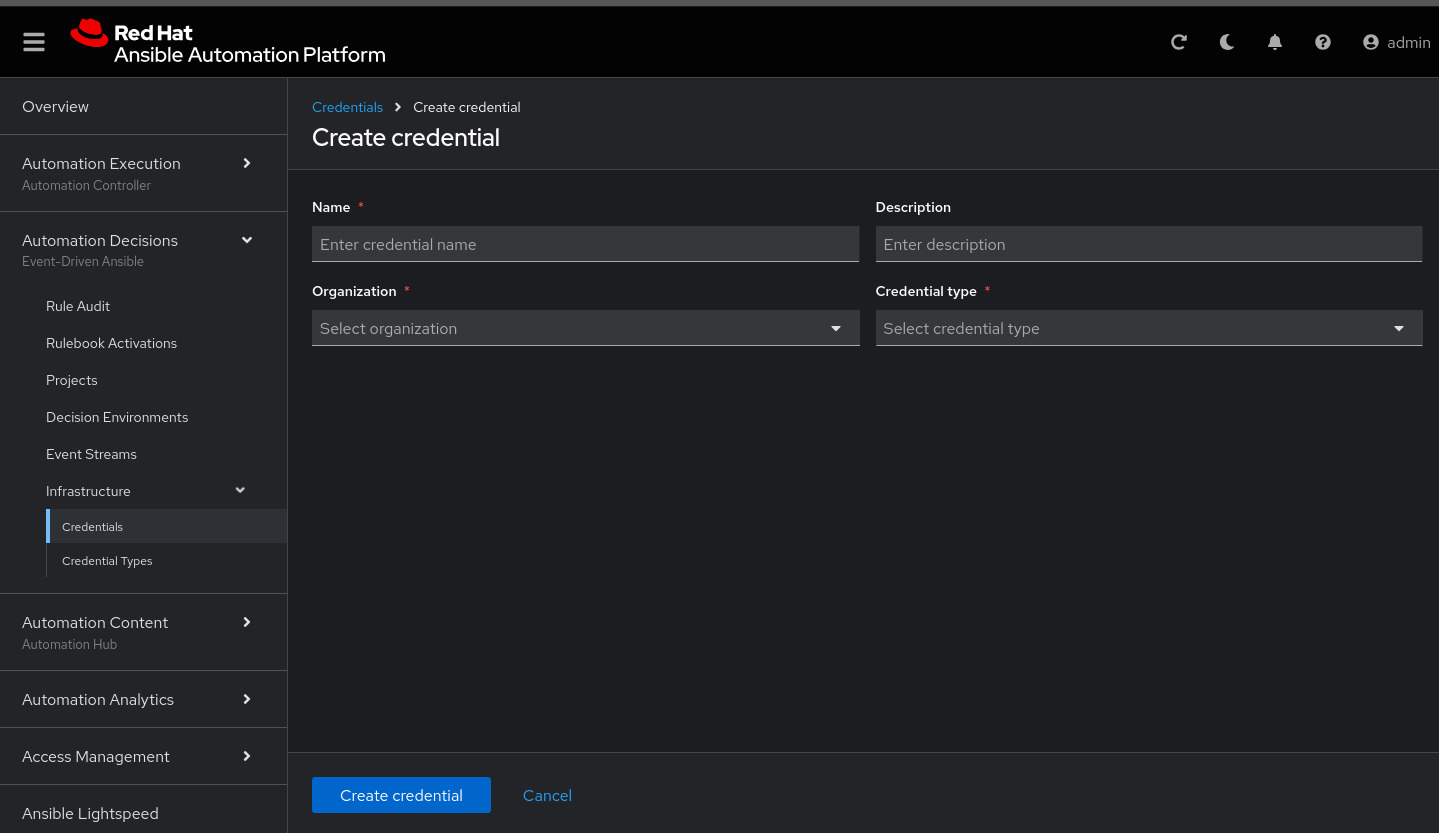The width and height of the screenshot is (1439, 833).
Task: Toggle dark theme moon icon
Action: point(1227,42)
